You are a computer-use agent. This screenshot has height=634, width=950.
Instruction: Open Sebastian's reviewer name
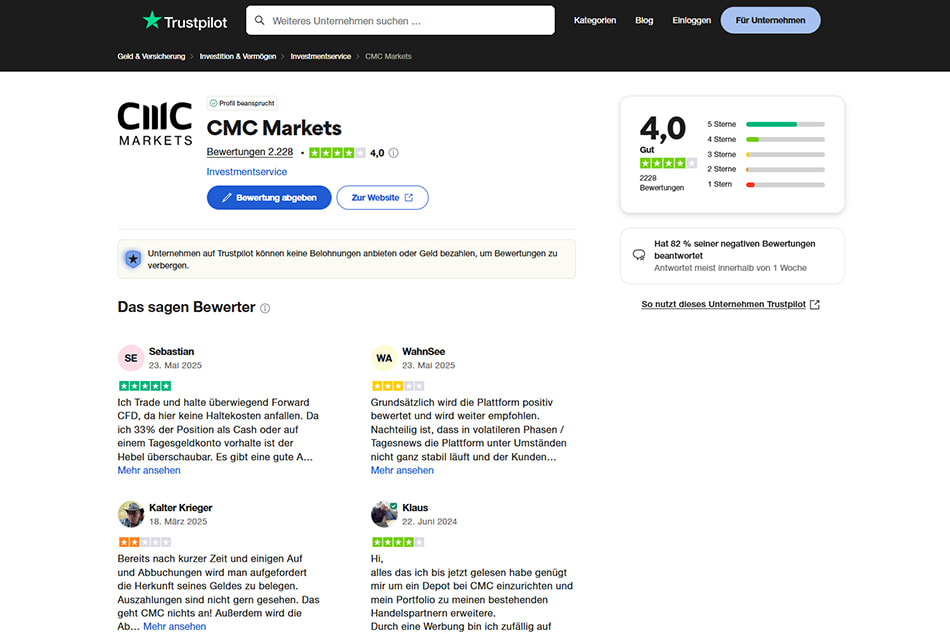click(171, 352)
